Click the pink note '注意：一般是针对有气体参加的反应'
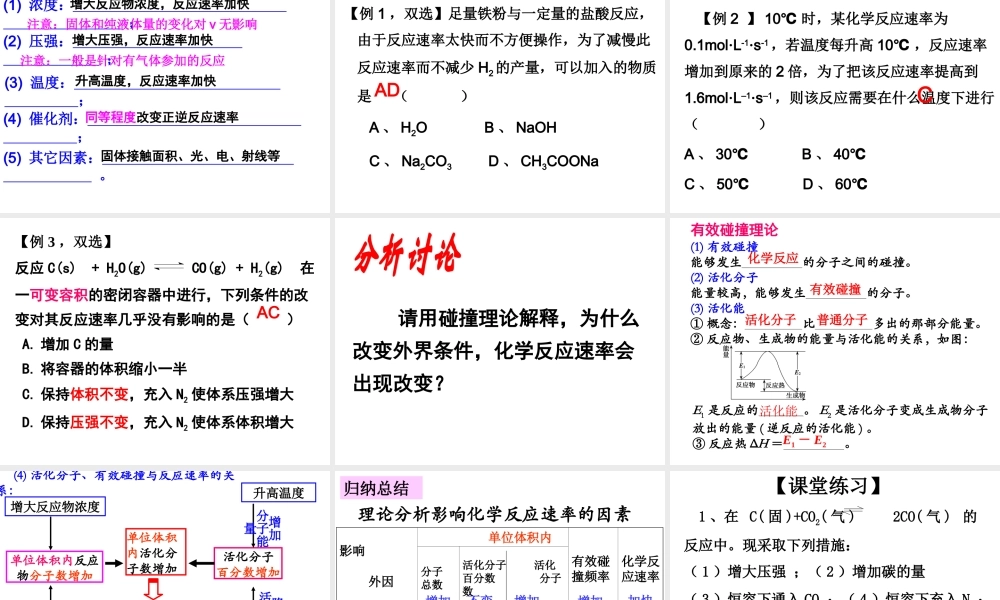 pyautogui.click(x=122, y=61)
